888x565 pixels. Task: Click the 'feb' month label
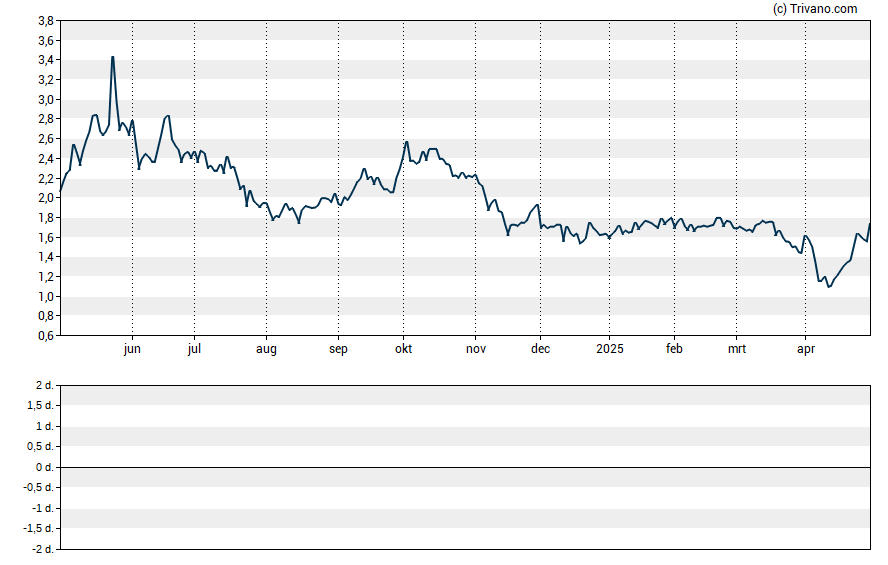coord(674,349)
